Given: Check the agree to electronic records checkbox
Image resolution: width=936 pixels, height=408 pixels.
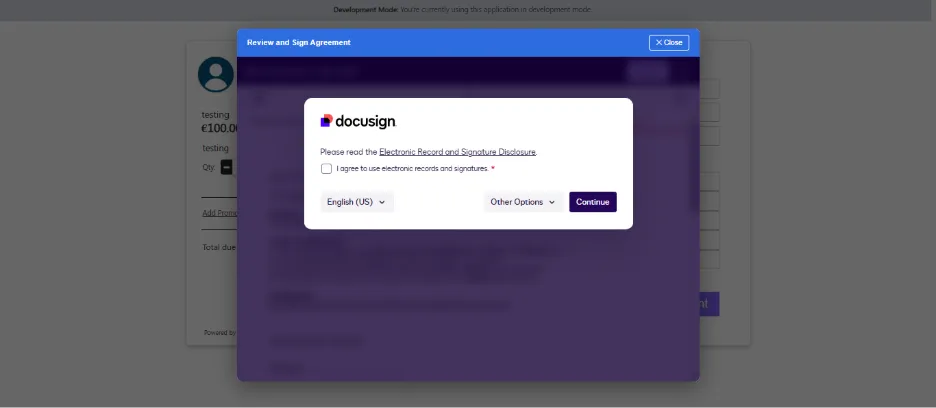Looking at the screenshot, I should click(326, 168).
